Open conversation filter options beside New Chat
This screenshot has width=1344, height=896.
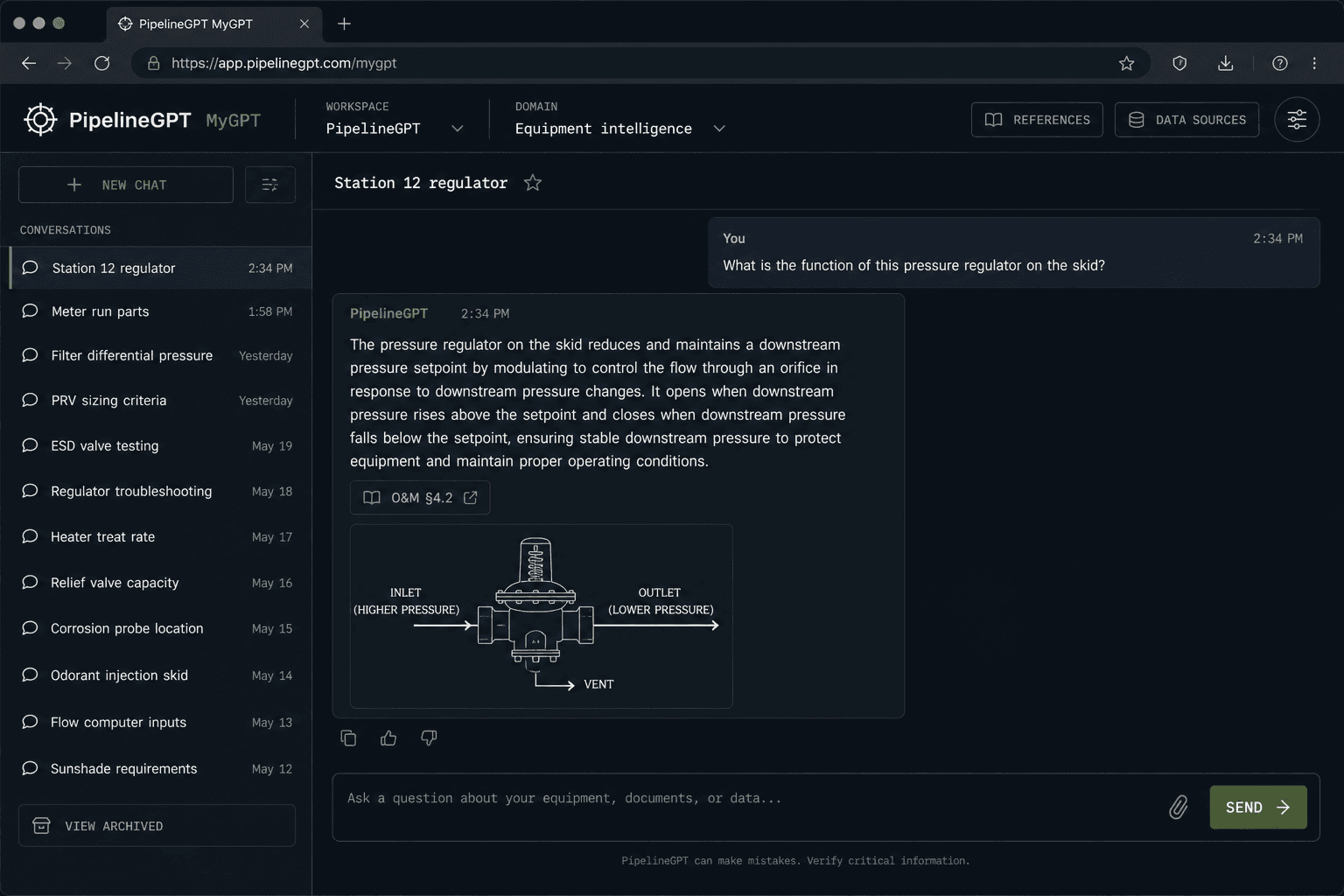pyautogui.click(x=269, y=185)
